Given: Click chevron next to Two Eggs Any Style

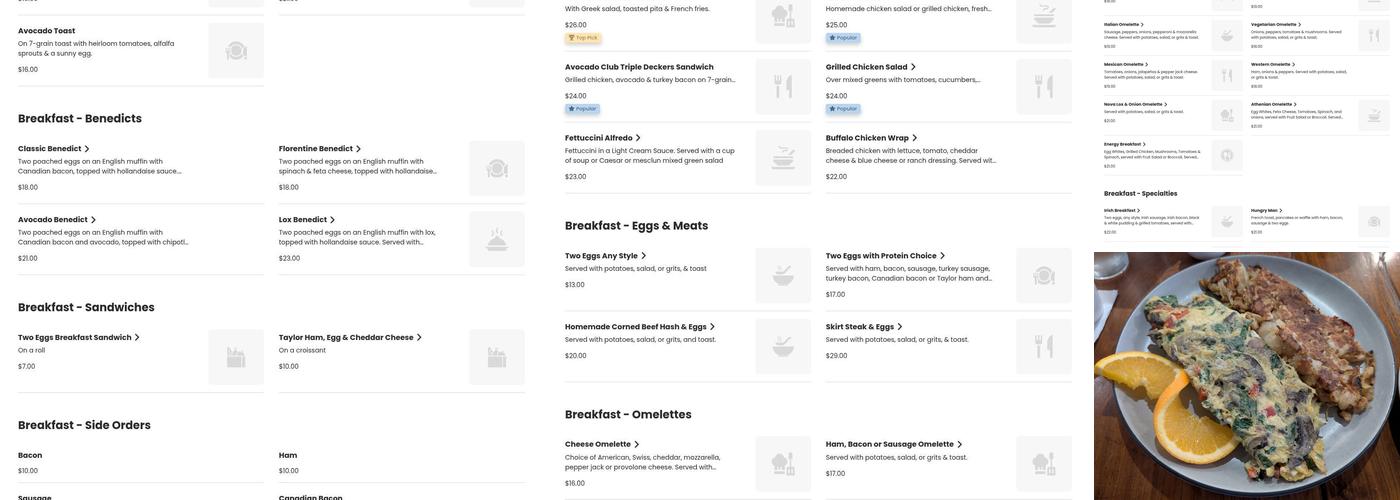Looking at the screenshot, I should pos(643,256).
